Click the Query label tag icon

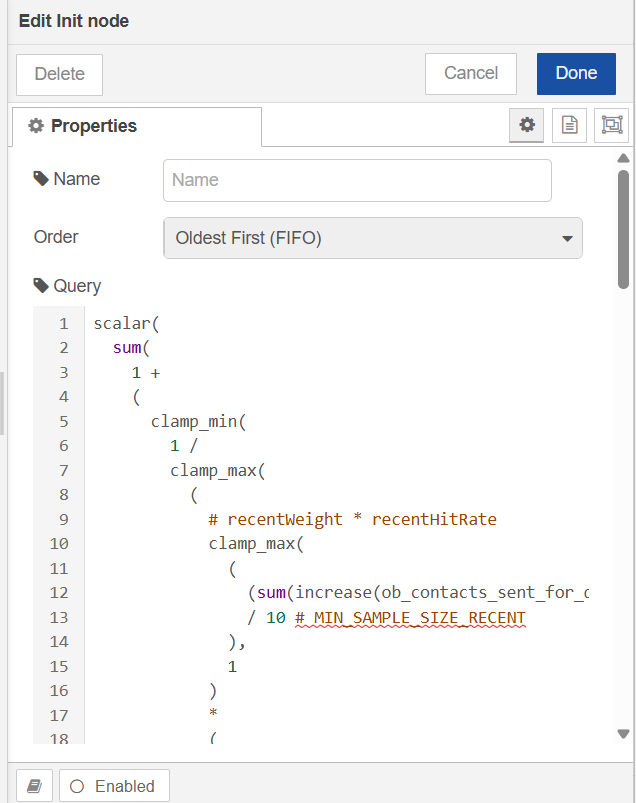(x=41, y=286)
